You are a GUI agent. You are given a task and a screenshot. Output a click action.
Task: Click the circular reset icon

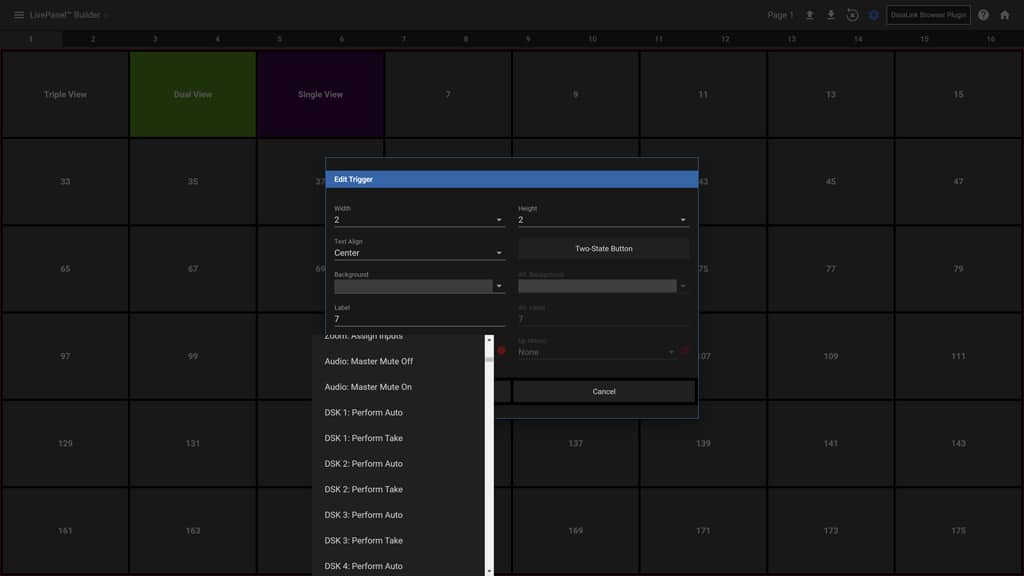point(852,15)
